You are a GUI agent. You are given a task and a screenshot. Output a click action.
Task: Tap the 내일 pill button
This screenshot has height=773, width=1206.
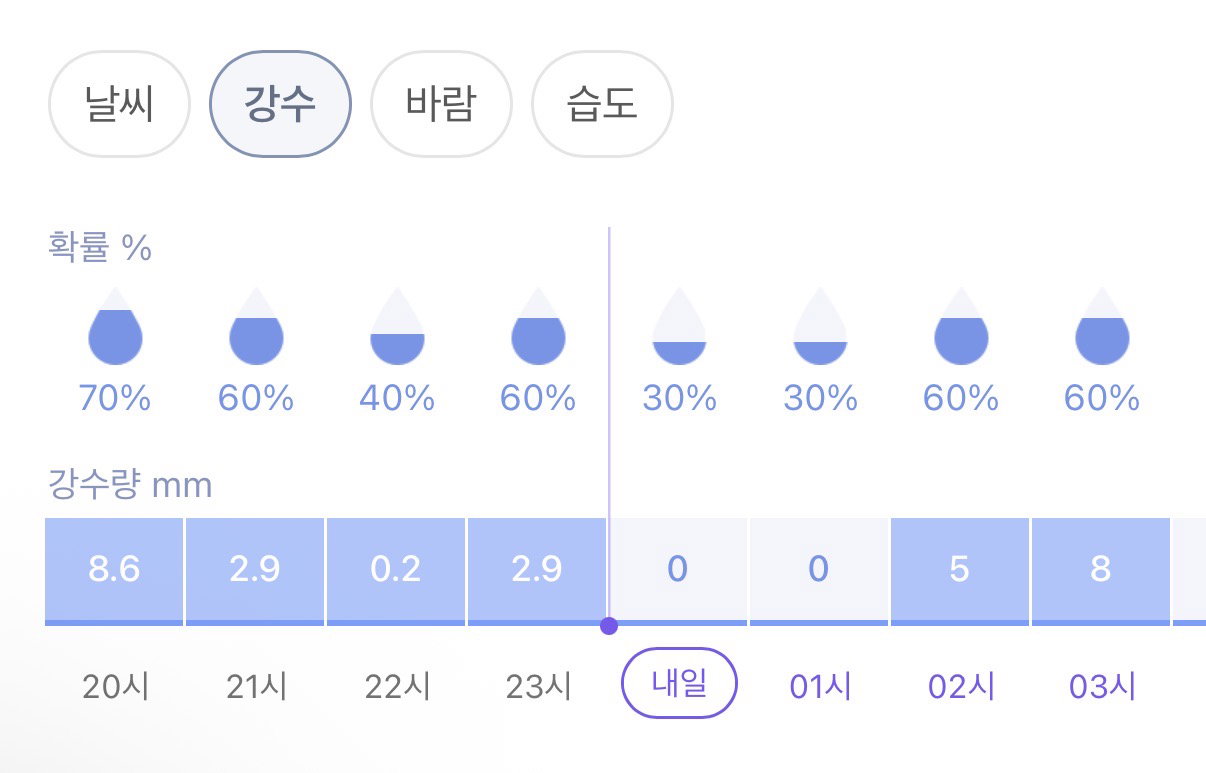tap(679, 685)
